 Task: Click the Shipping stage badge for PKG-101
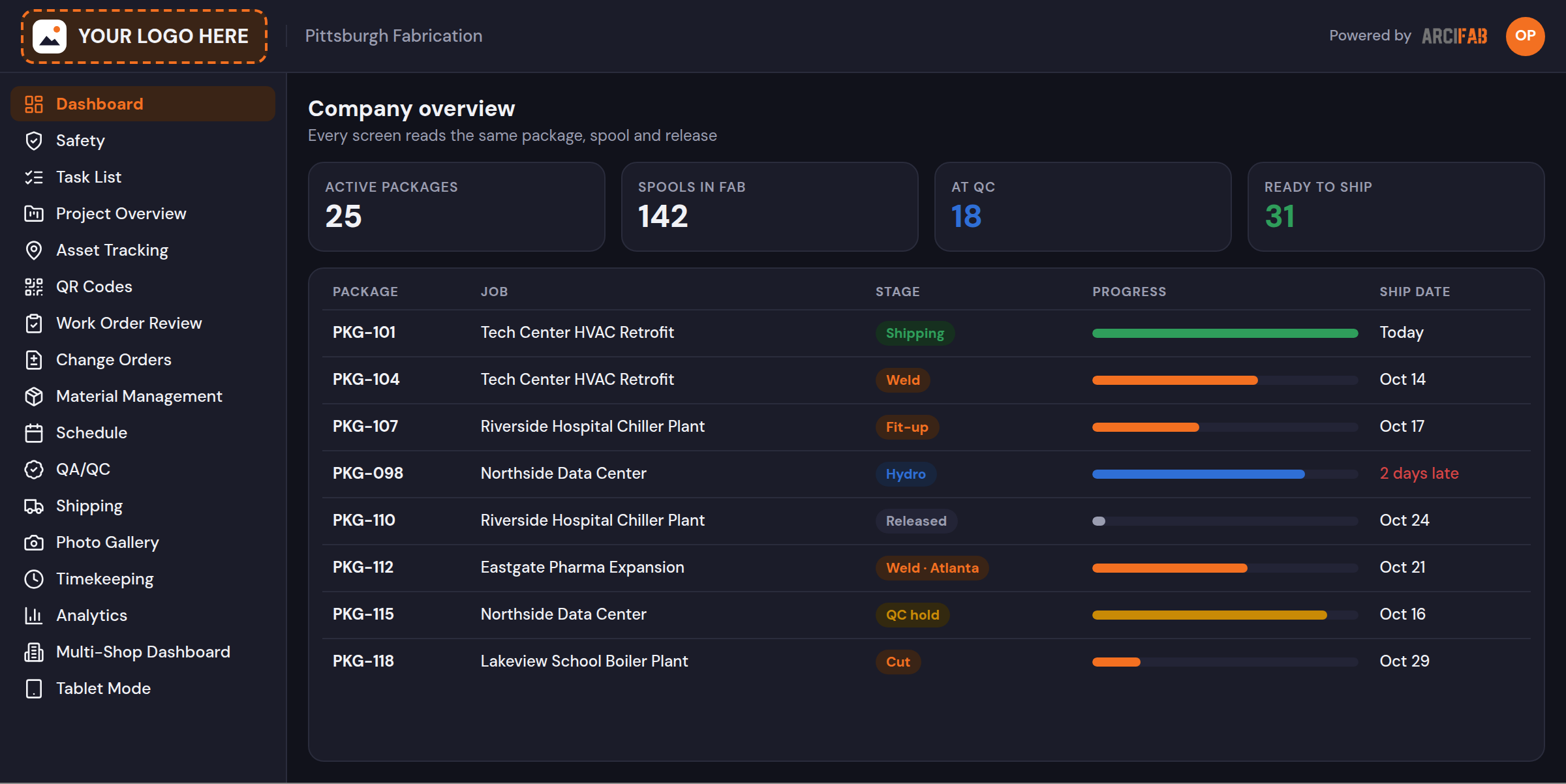pyautogui.click(x=915, y=333)
